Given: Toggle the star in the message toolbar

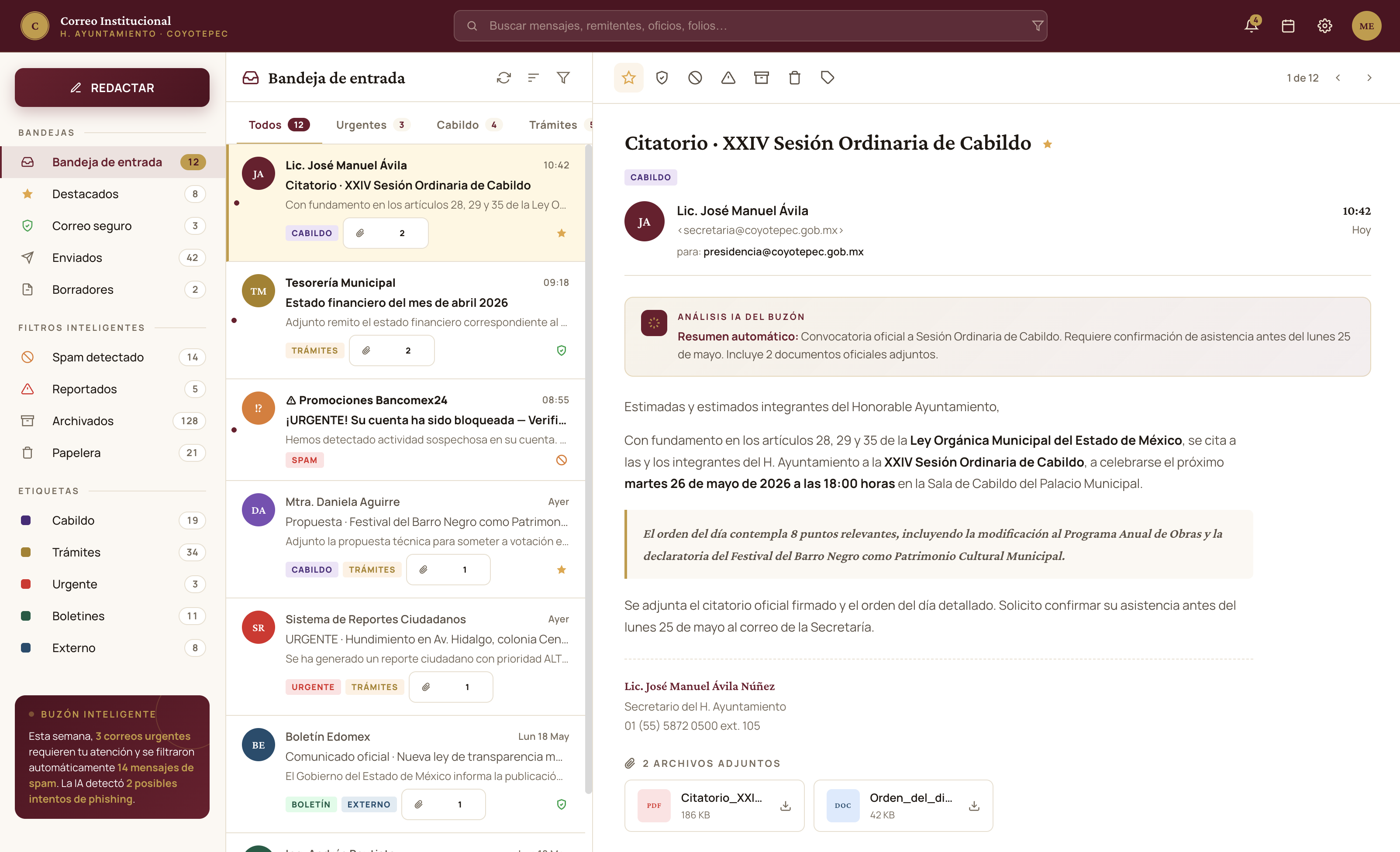Looking at the screenshot, I should click(x=628, y=78).
